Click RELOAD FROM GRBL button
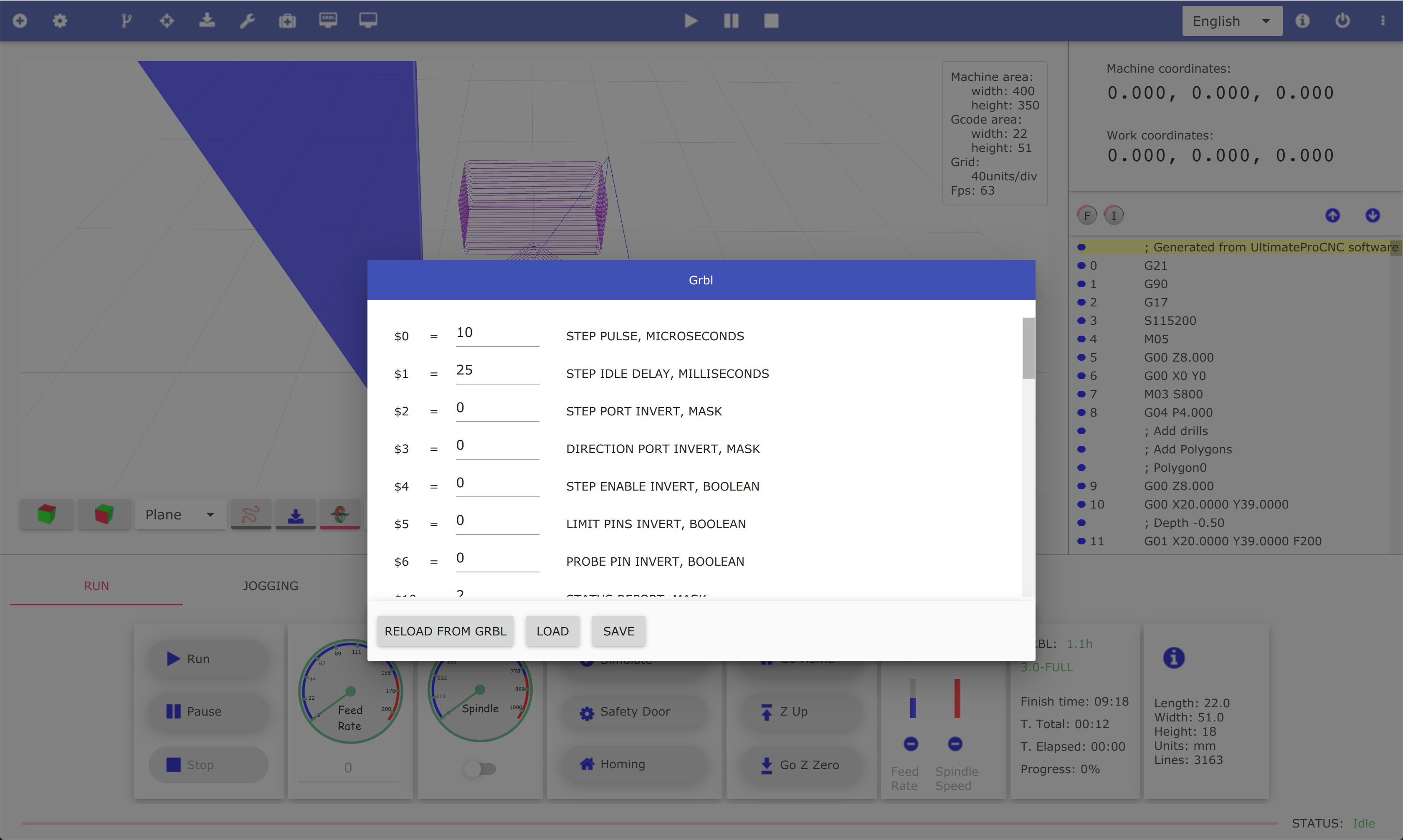 (446, 631)
